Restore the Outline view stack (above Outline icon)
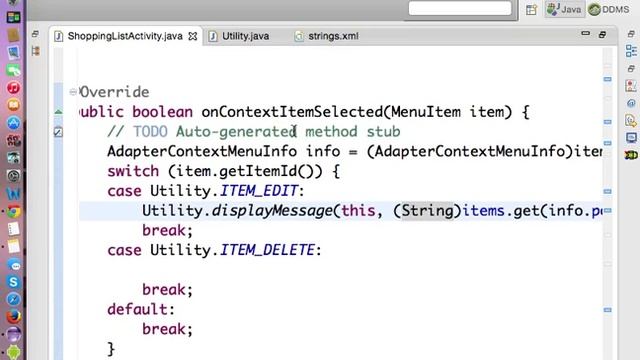The width and height of the screenshot is (640, 360). (x=631, y=34)
